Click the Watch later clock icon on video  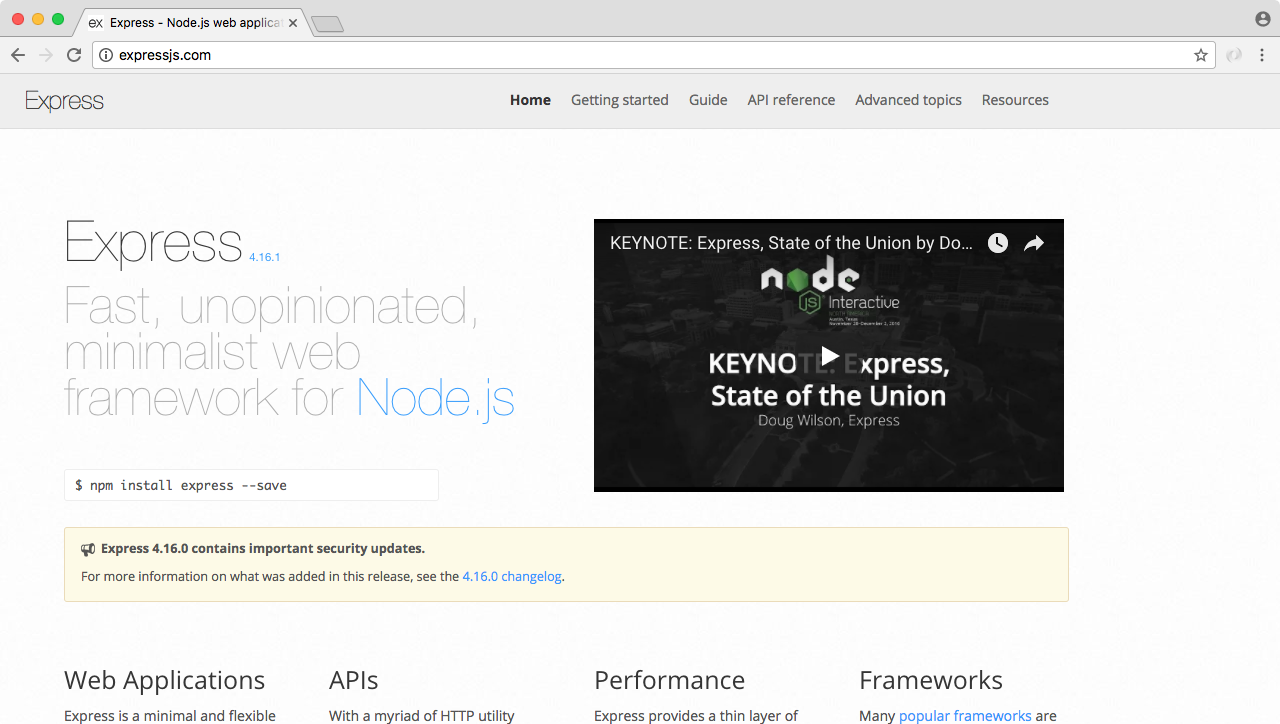tap(998, 243)
